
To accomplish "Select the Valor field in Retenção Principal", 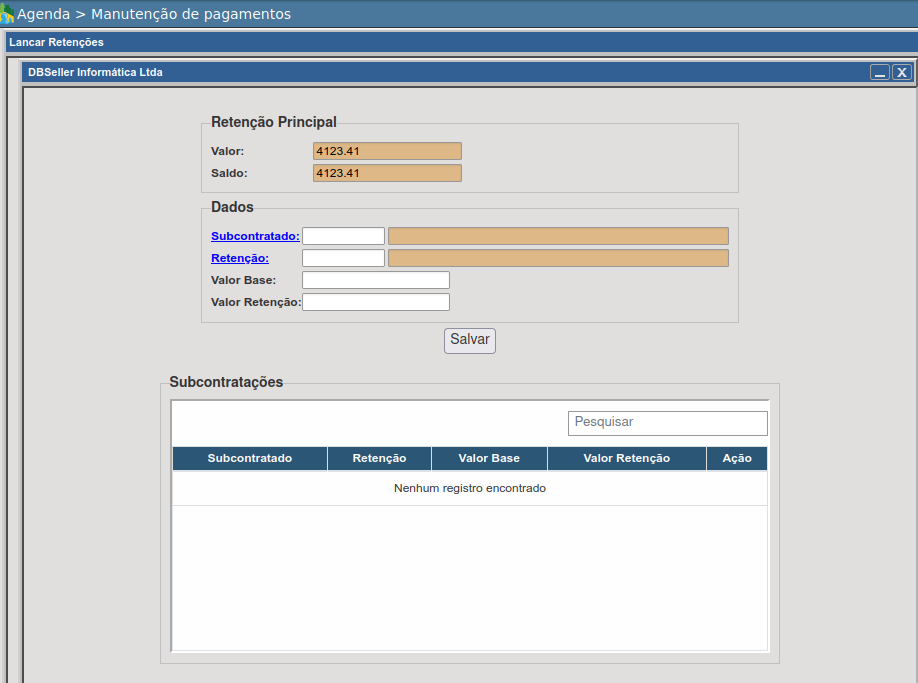I will click(x=387, y=151).
